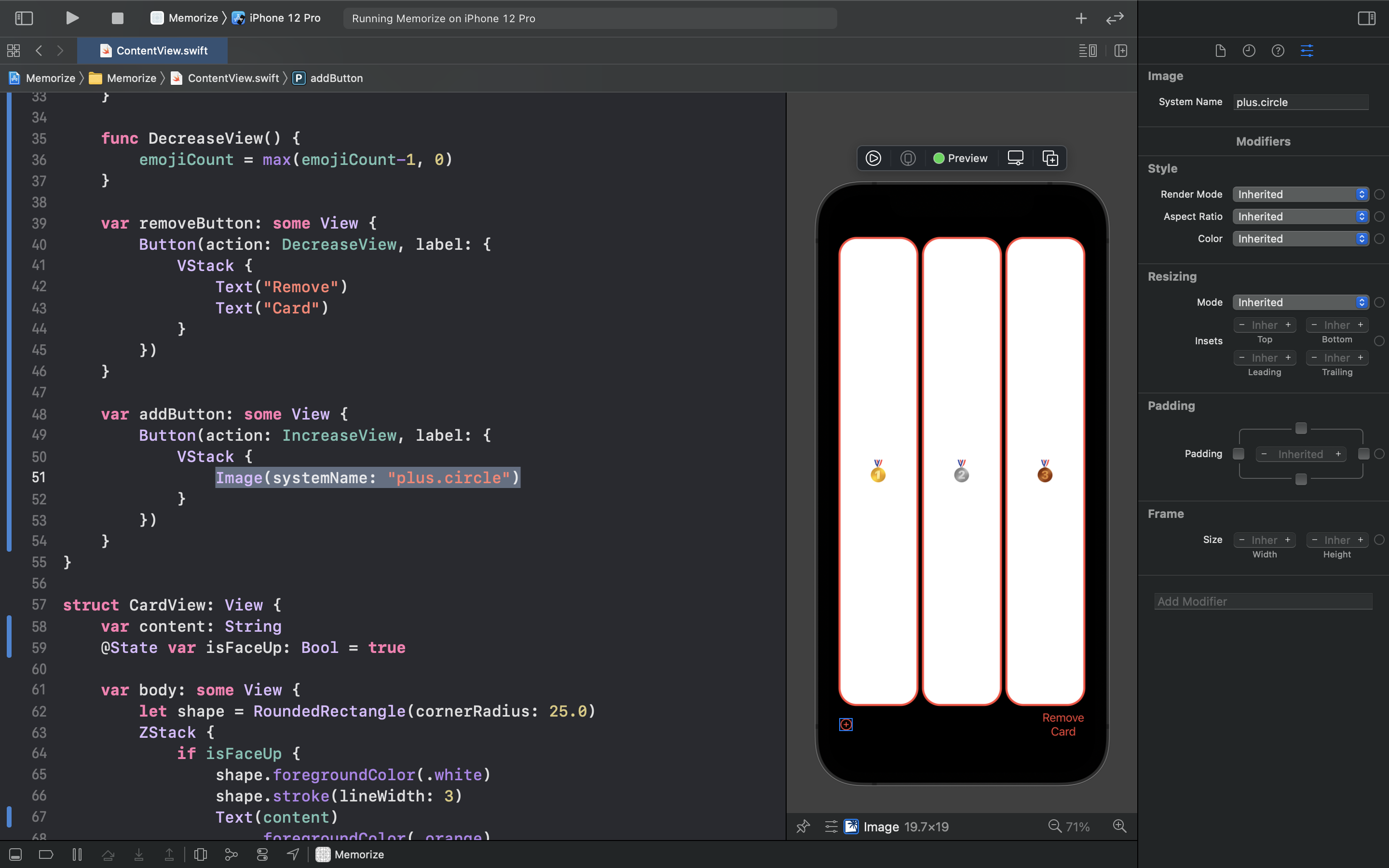Screen dimensions: 1389x868
Task: Toggle the top padding checkbox
Action: pyautogui.click(x=1301, y=428)
